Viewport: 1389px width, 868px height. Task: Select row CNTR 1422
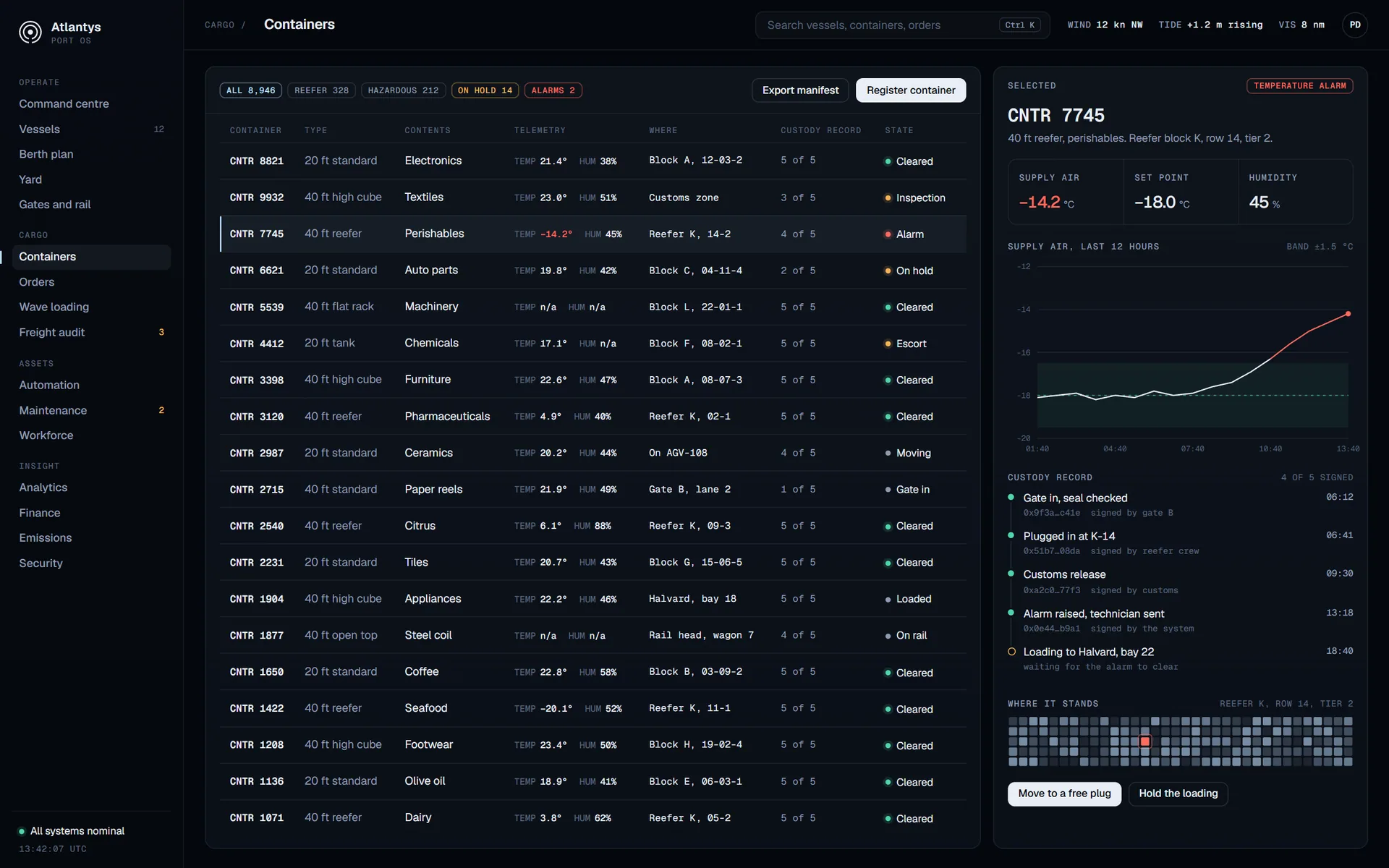pos(592,708)
